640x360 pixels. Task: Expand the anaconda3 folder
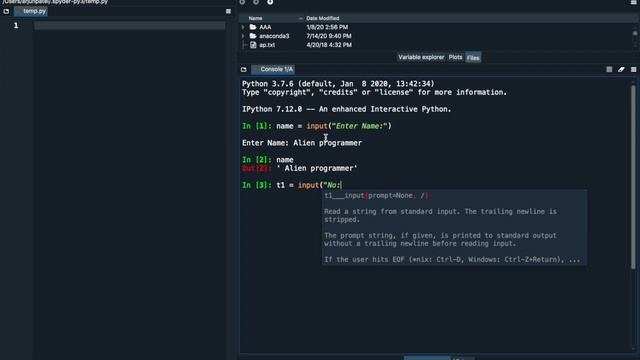[243, 36]
